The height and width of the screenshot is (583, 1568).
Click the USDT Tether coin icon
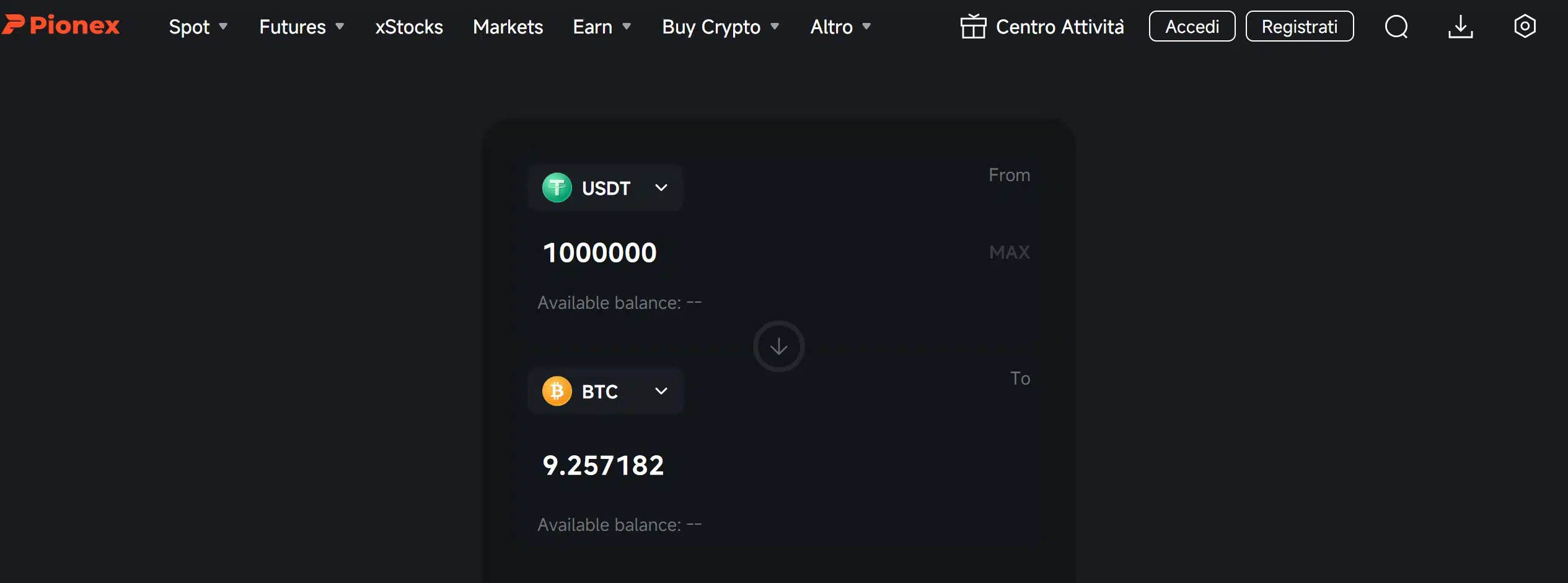557,187
